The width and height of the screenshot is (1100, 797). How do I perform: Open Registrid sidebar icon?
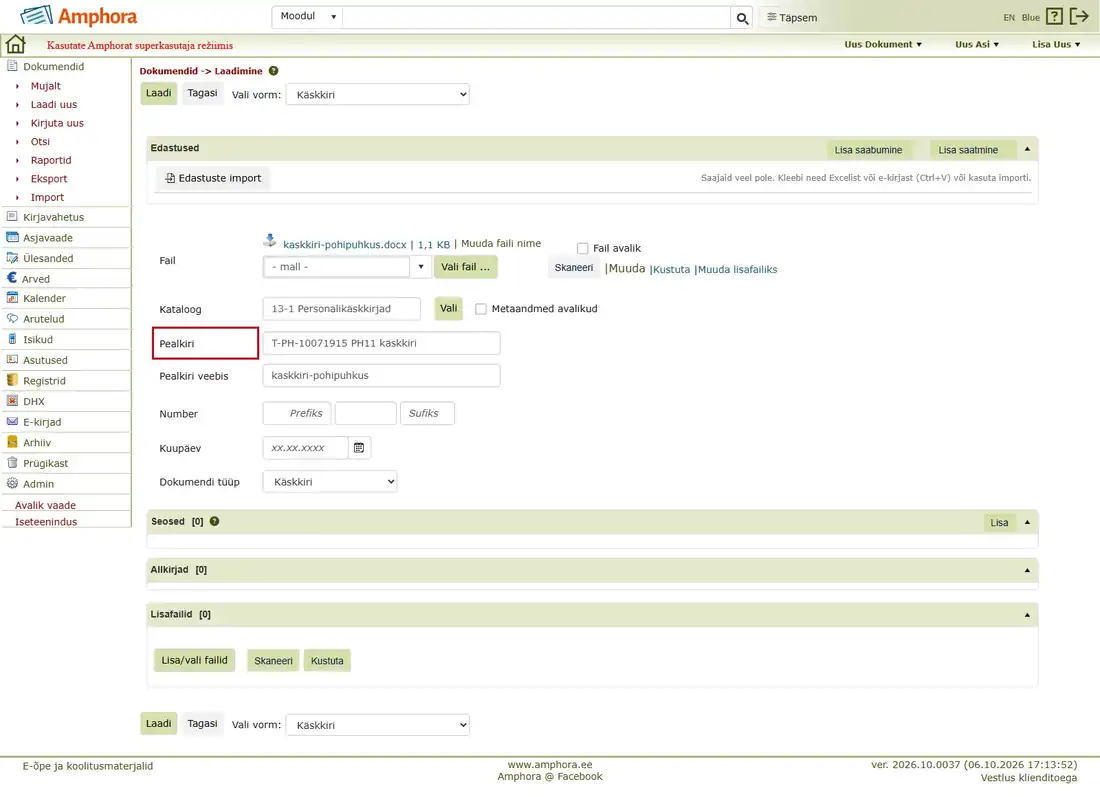click(12, 380)
